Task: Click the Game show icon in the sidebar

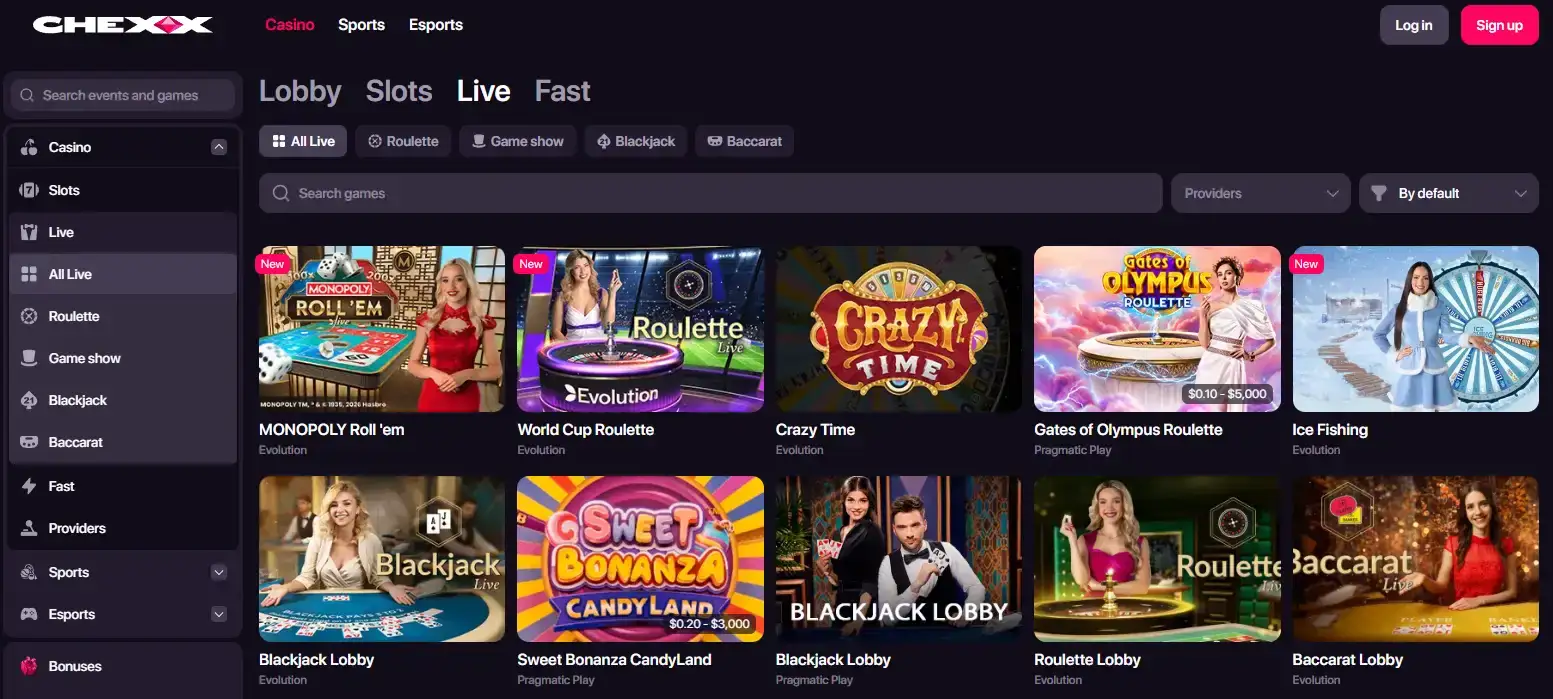Action: pos(29,358)
